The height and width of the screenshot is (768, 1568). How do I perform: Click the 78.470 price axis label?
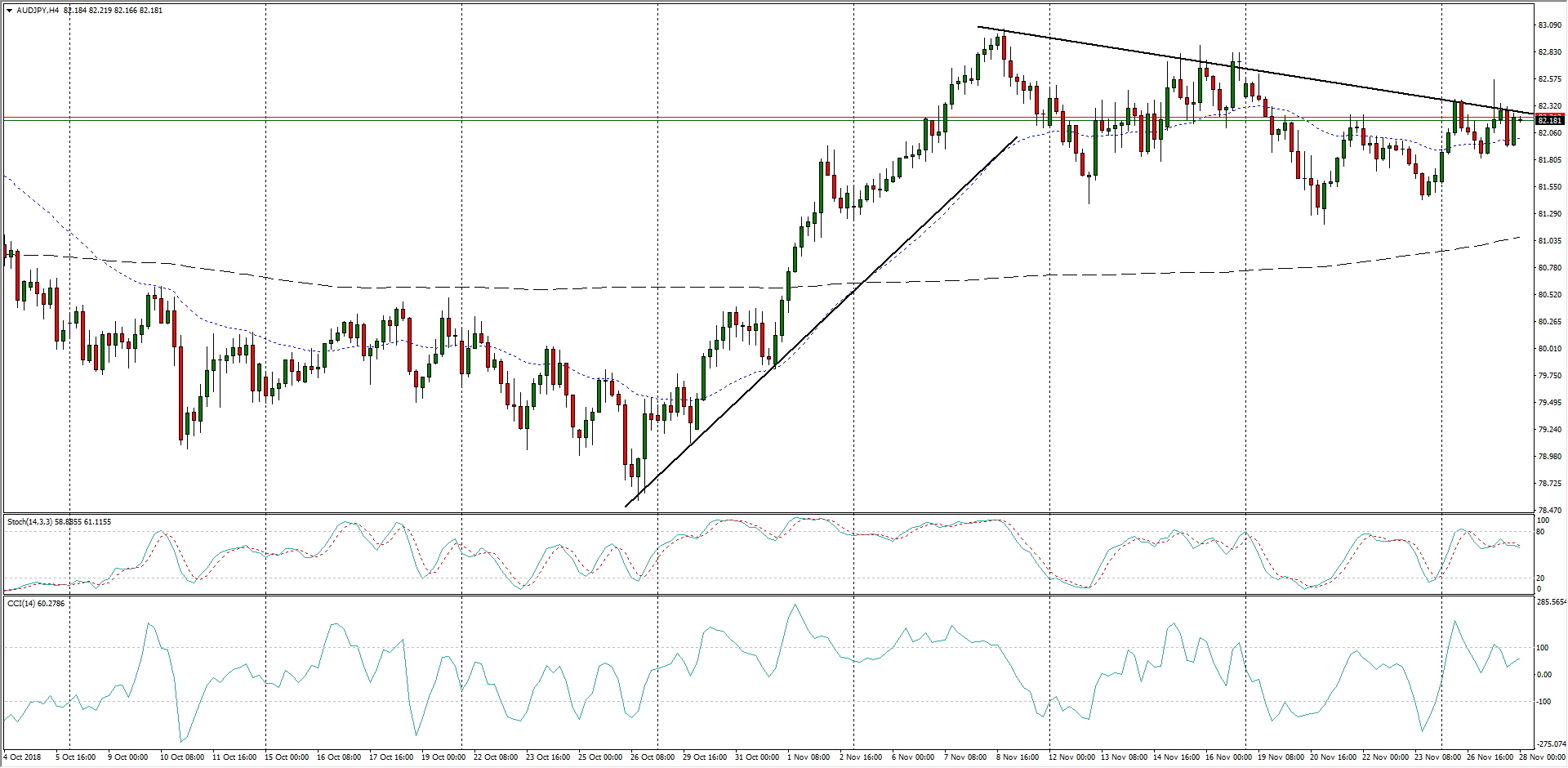1549,510
